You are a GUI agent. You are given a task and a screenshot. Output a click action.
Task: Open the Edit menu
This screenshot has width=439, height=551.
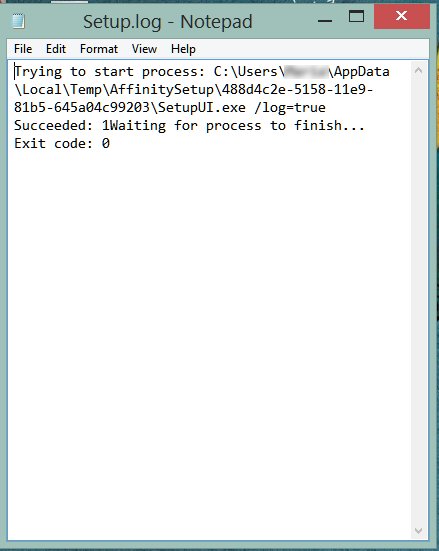[x=56, y=49]
